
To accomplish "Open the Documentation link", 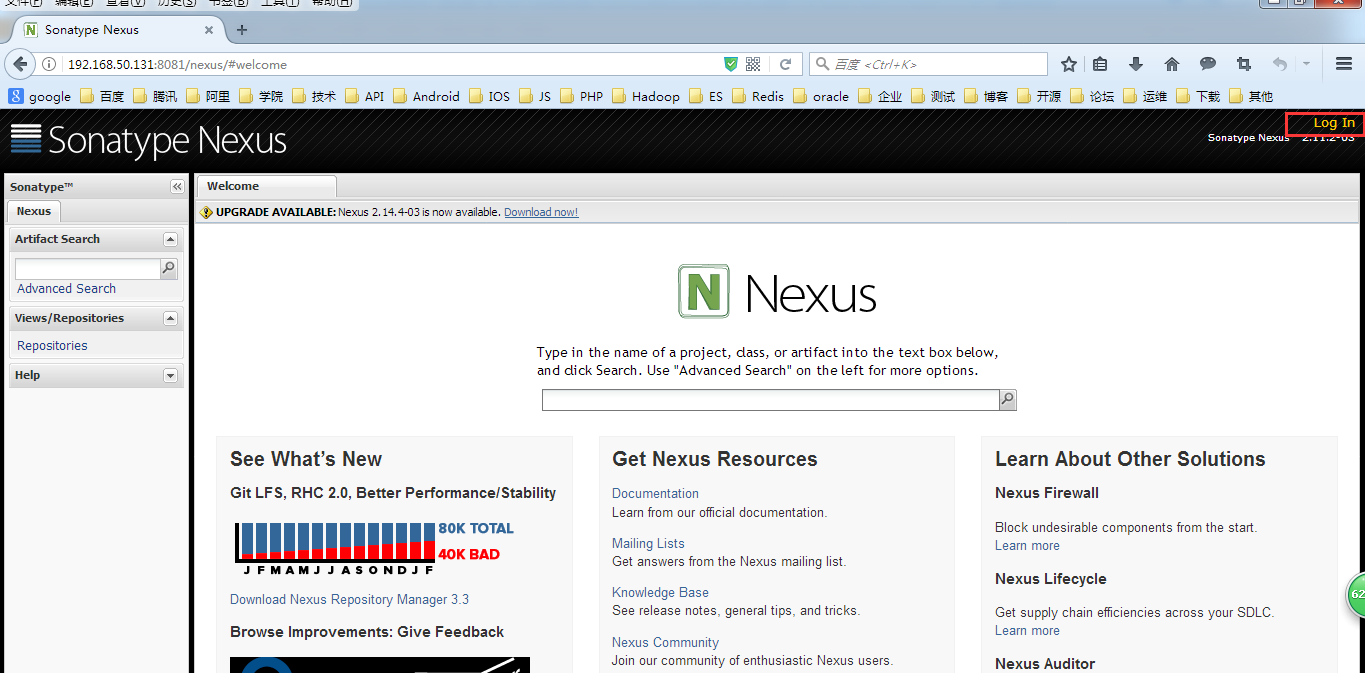I will click(x=655, y=494).
